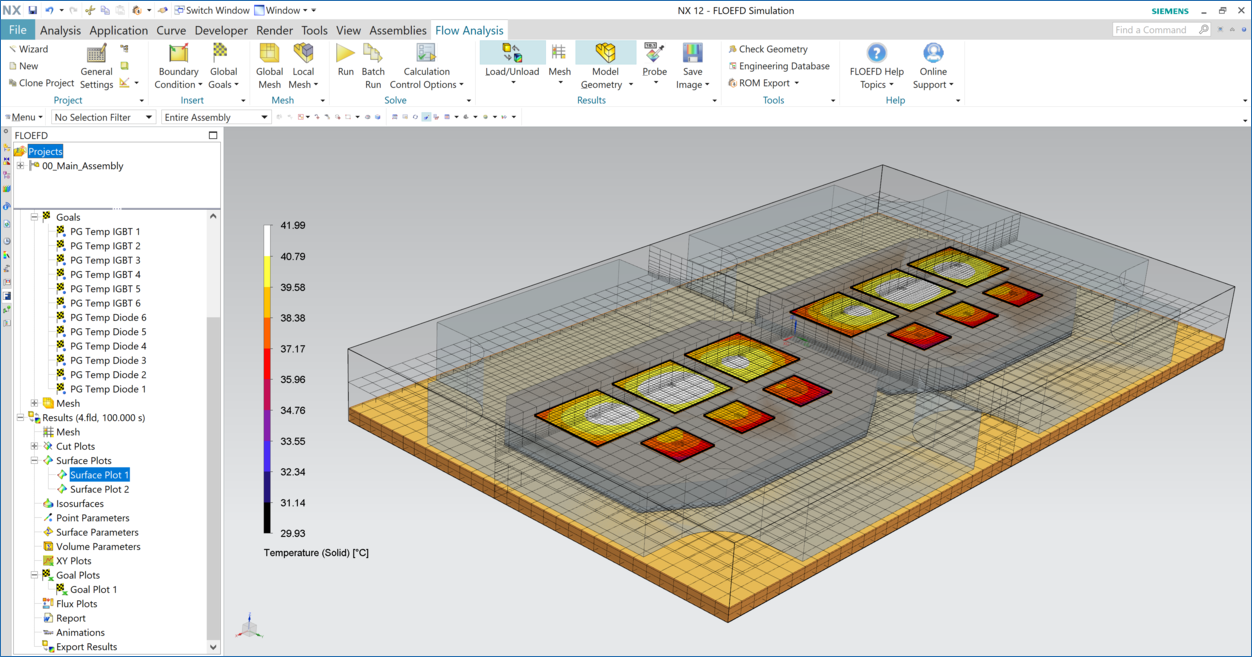This screenshot has width=1252, height=657.
Task: Expand the 00_Main_Assembly project node
Action: click(x=20, y=166)
